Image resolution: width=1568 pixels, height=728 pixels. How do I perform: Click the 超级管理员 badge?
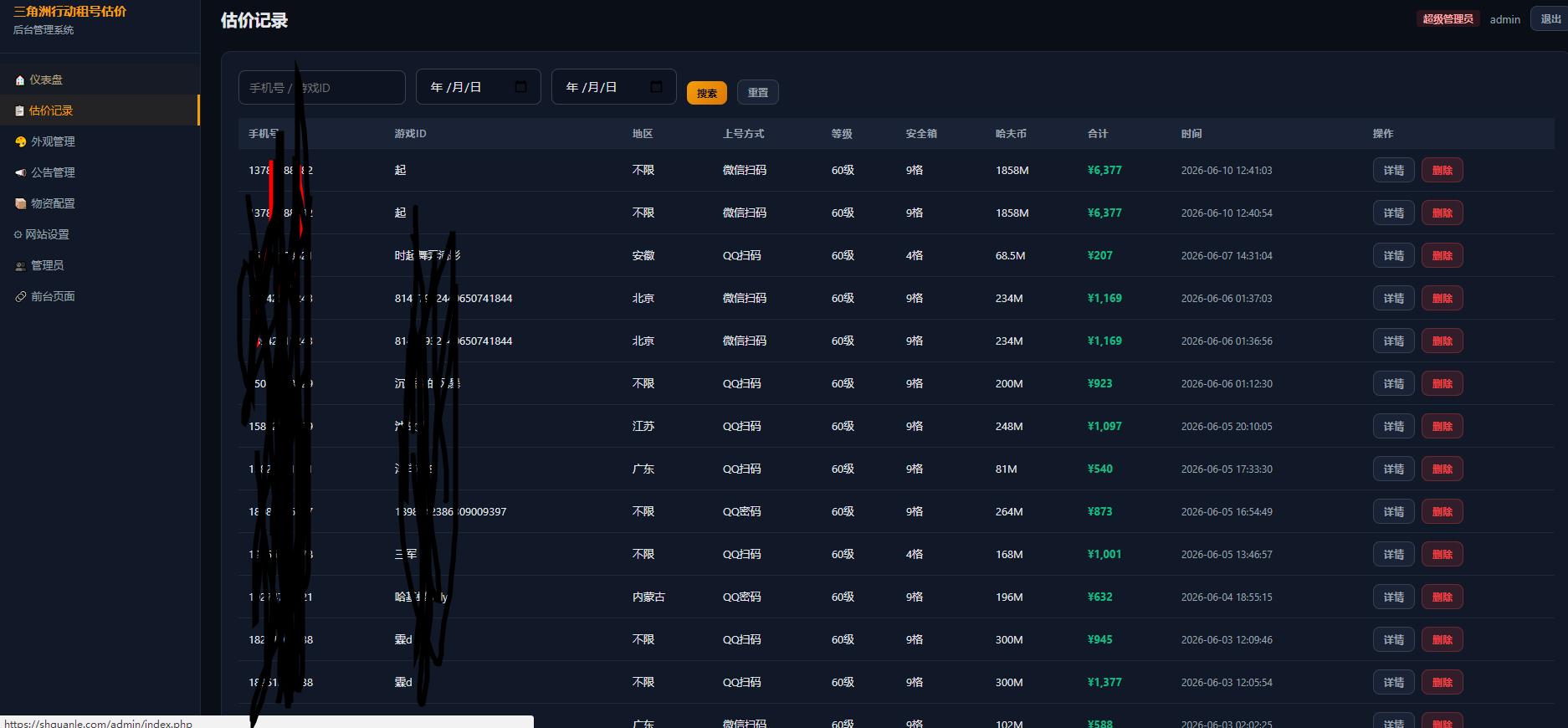tap(1448, 18)
